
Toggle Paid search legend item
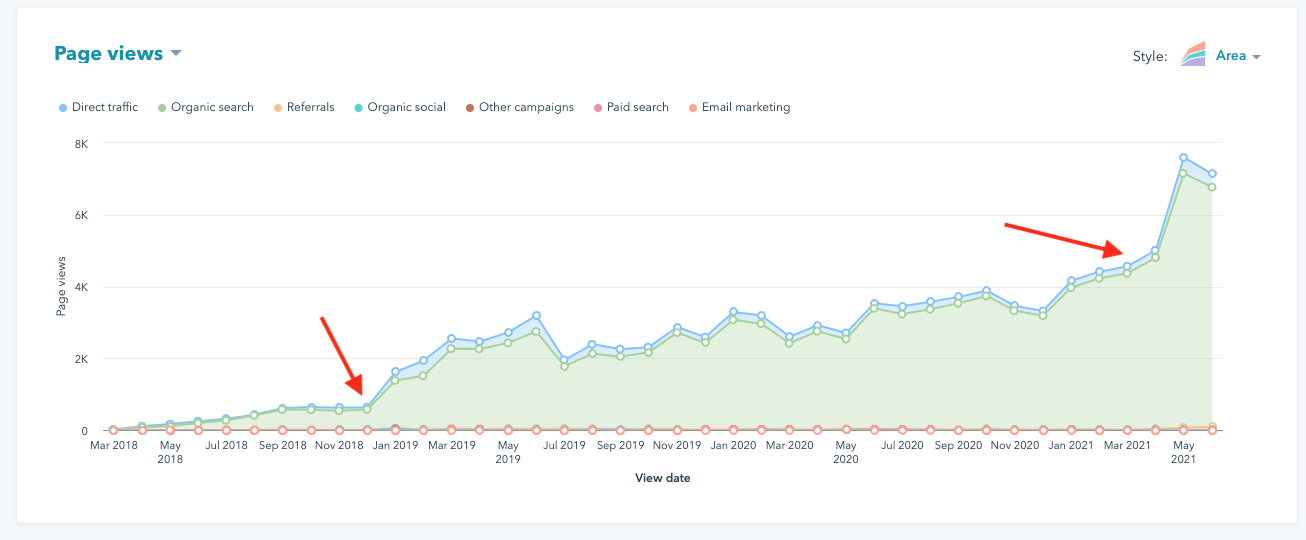[x=637, y=107]
